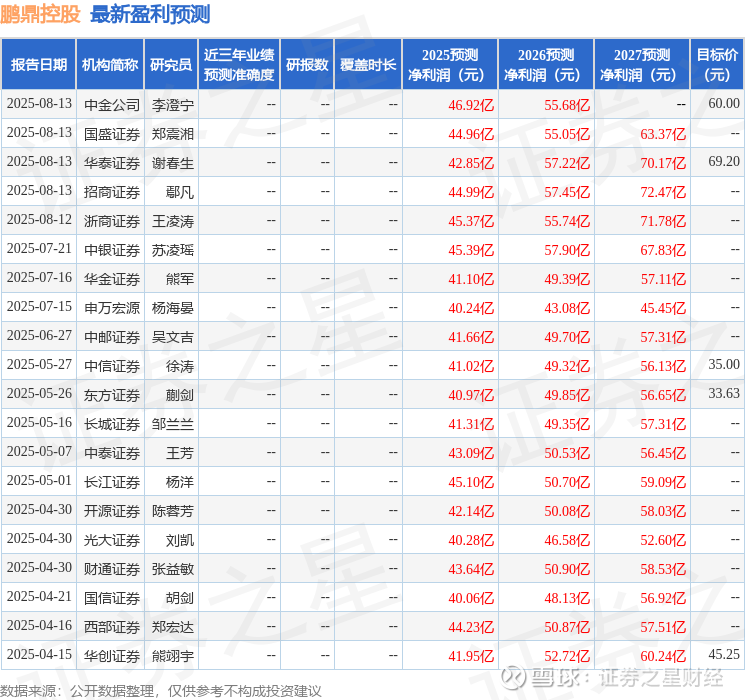Click the date 2025-07-16
745x700 pixels.
tap(39, 278)
